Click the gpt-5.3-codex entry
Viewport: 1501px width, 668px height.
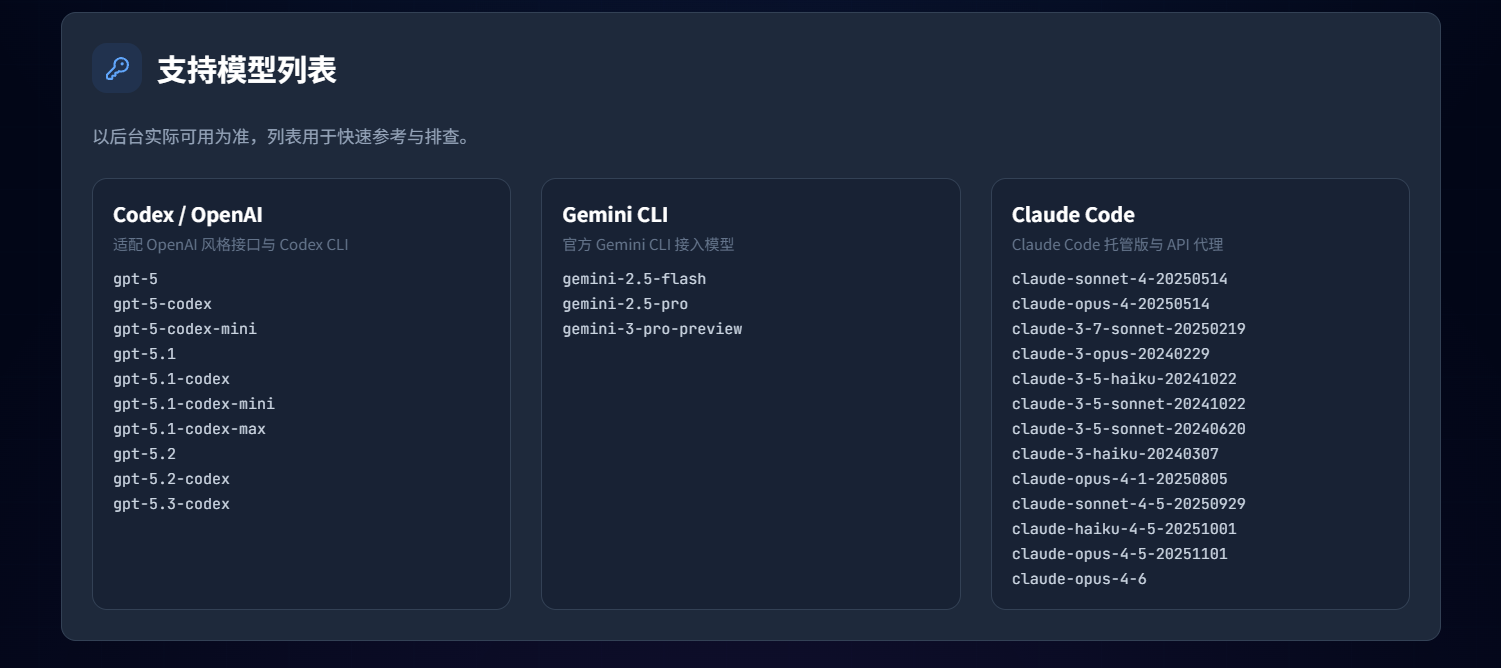[171, 504]
